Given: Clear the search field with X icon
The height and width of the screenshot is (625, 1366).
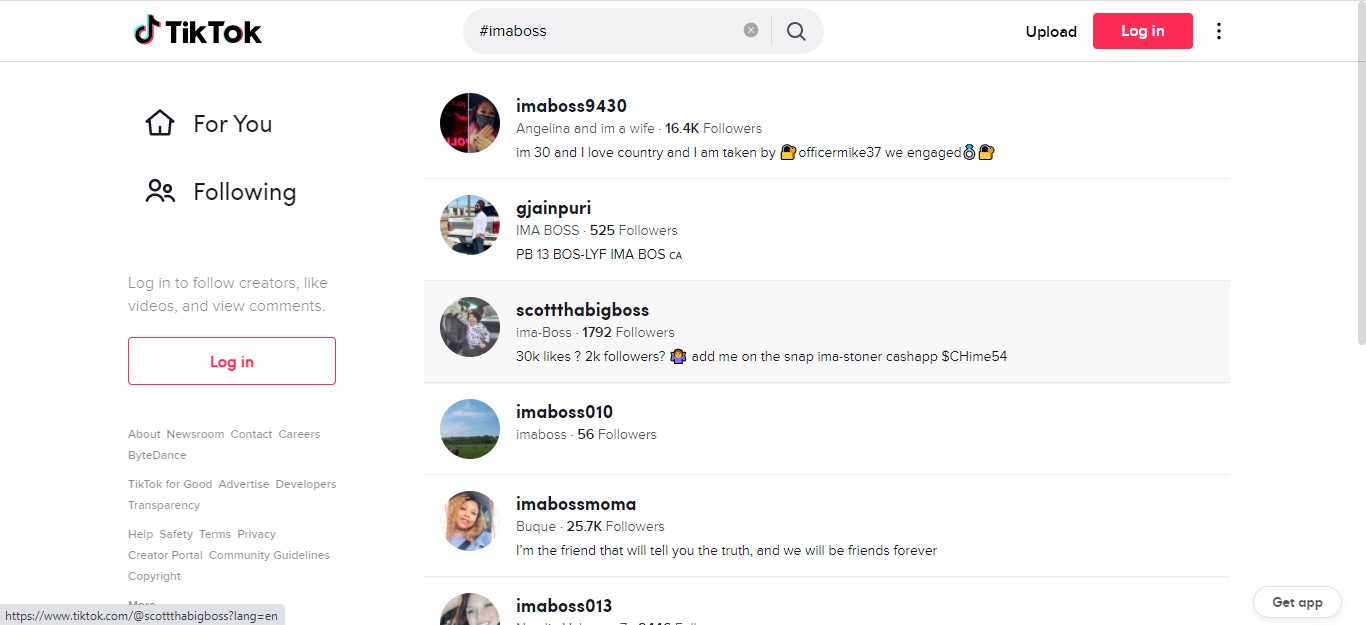Looking at the screenshot, I should point(751,30).
